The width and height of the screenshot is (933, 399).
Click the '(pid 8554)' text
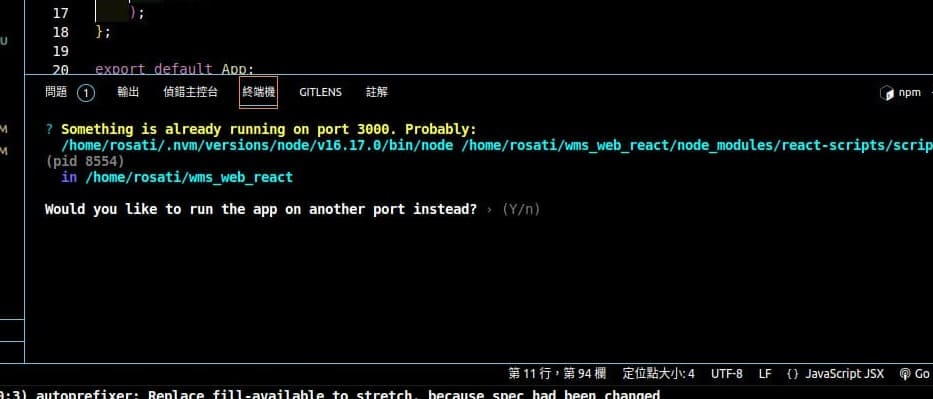point(85,161)
